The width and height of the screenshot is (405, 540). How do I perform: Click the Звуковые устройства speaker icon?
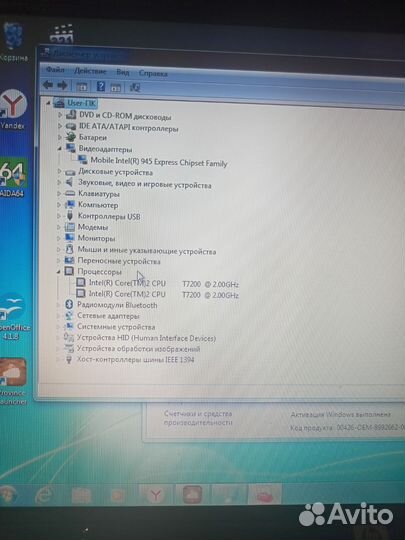pos(70,182)
